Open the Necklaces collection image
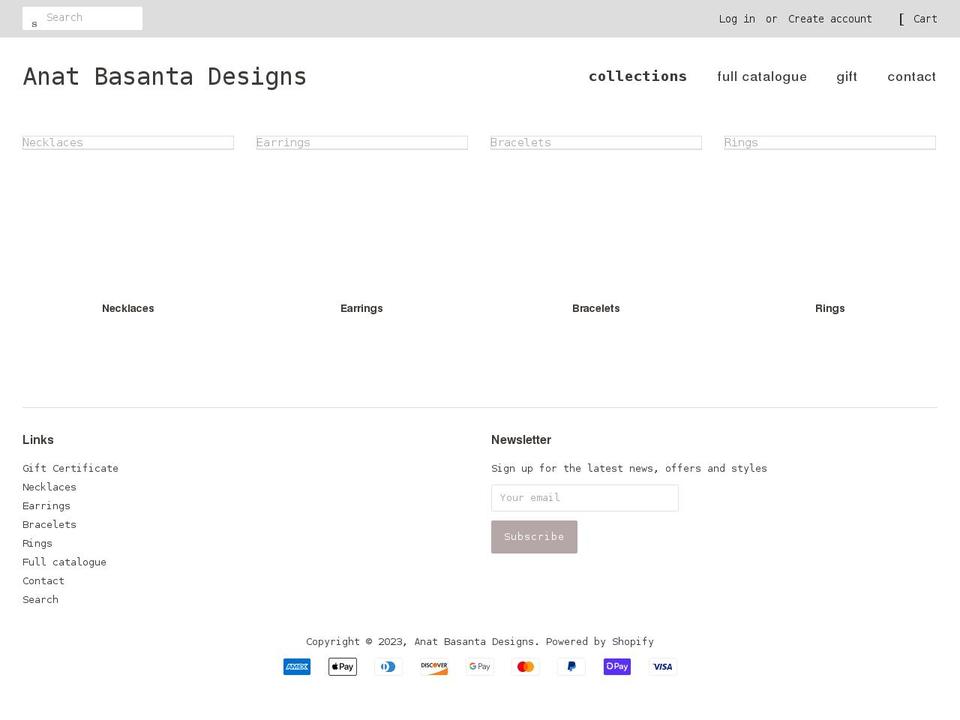This screenshot has height=720, width=960. (x=128, y=143)
